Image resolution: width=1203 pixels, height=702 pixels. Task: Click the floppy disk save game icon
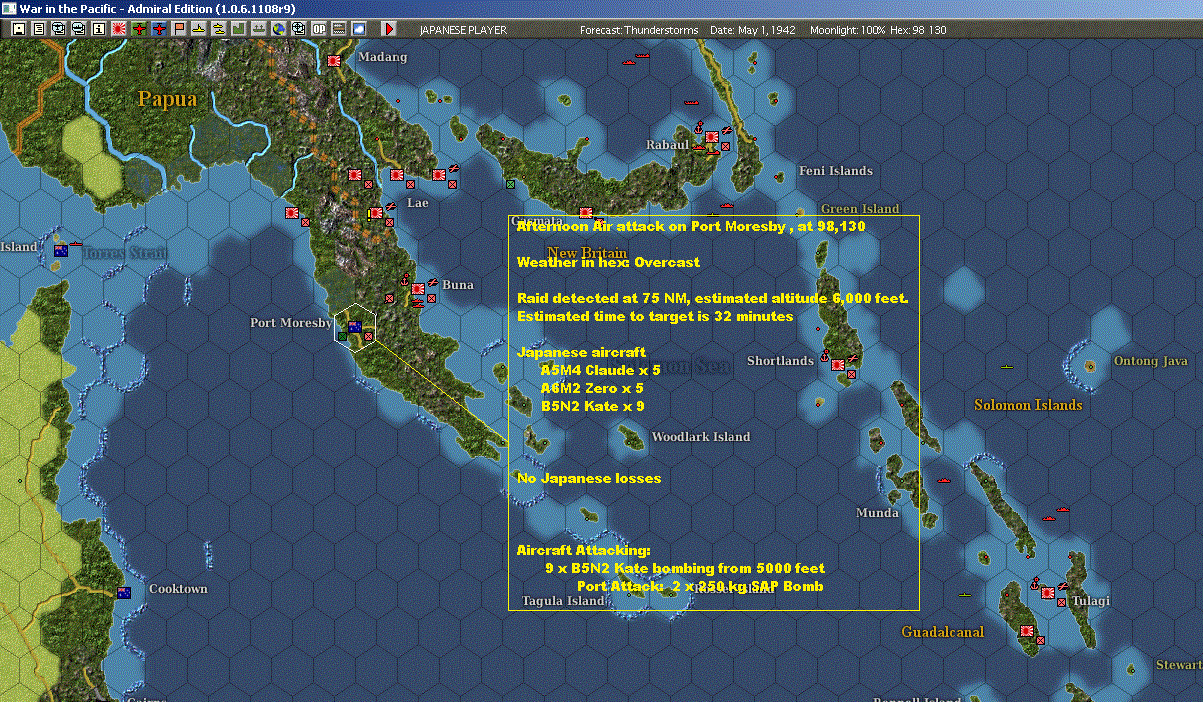(18, 29)
